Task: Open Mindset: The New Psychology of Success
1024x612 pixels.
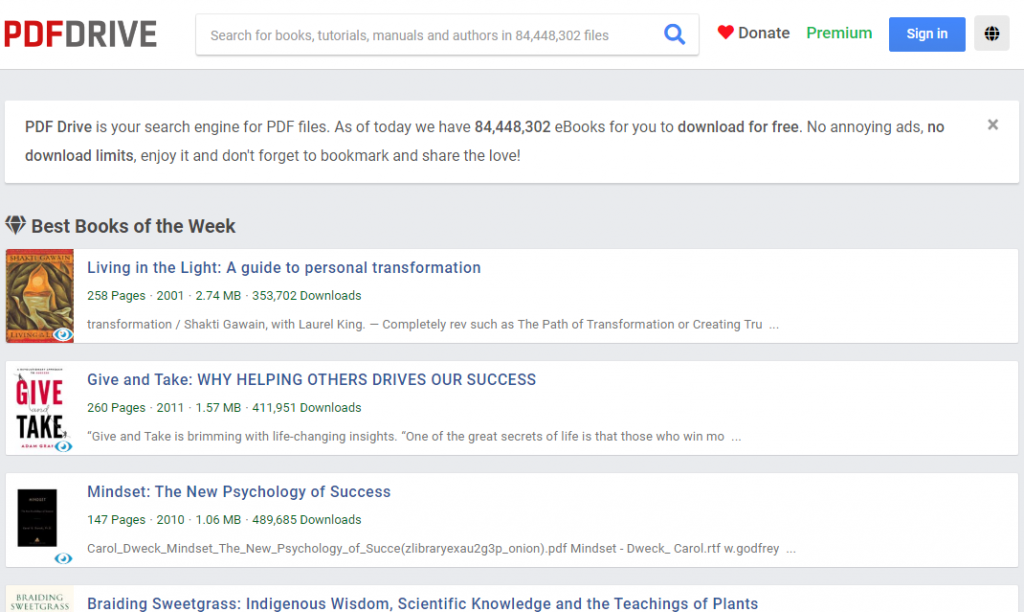Action: point(238,492)
